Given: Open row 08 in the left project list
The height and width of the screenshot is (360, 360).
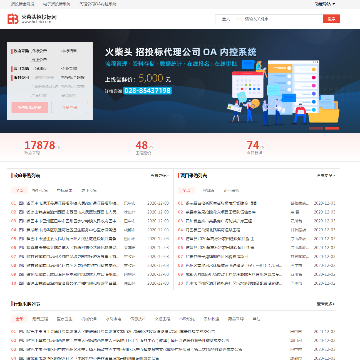Looking at the screenshot, I should click(x=90, y=266).
